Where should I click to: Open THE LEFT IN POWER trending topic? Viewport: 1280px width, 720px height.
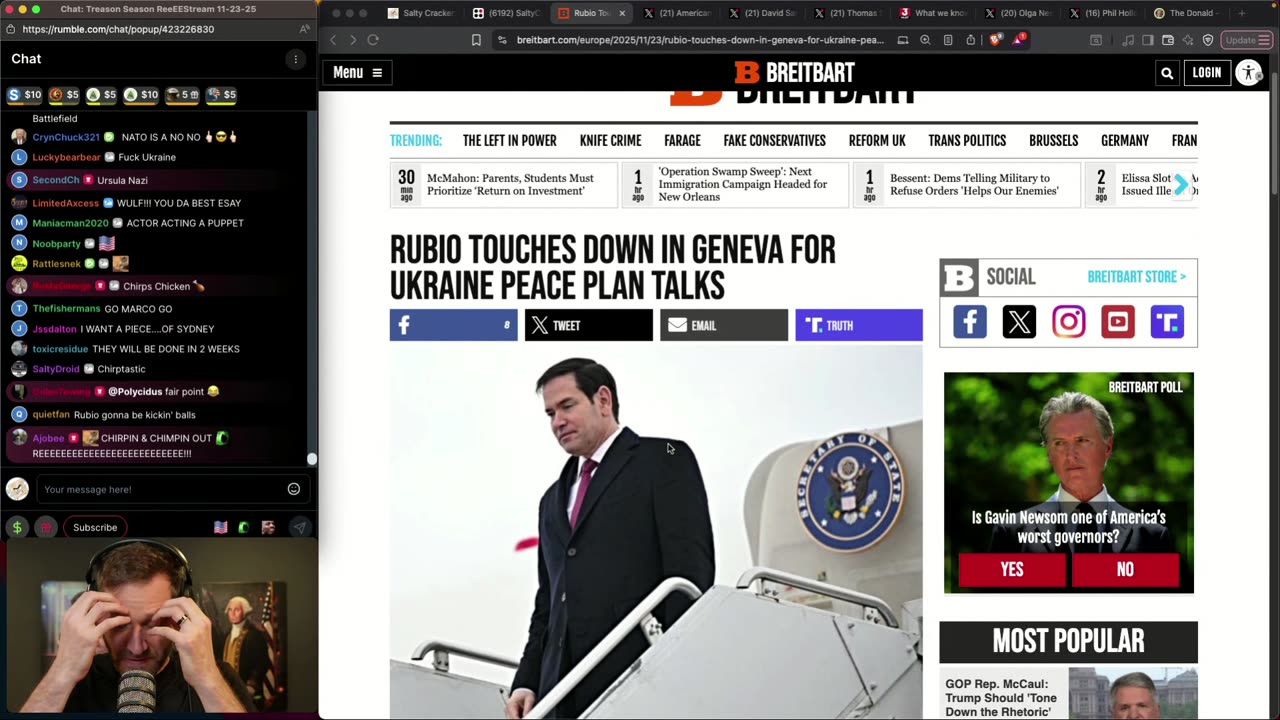510,141
